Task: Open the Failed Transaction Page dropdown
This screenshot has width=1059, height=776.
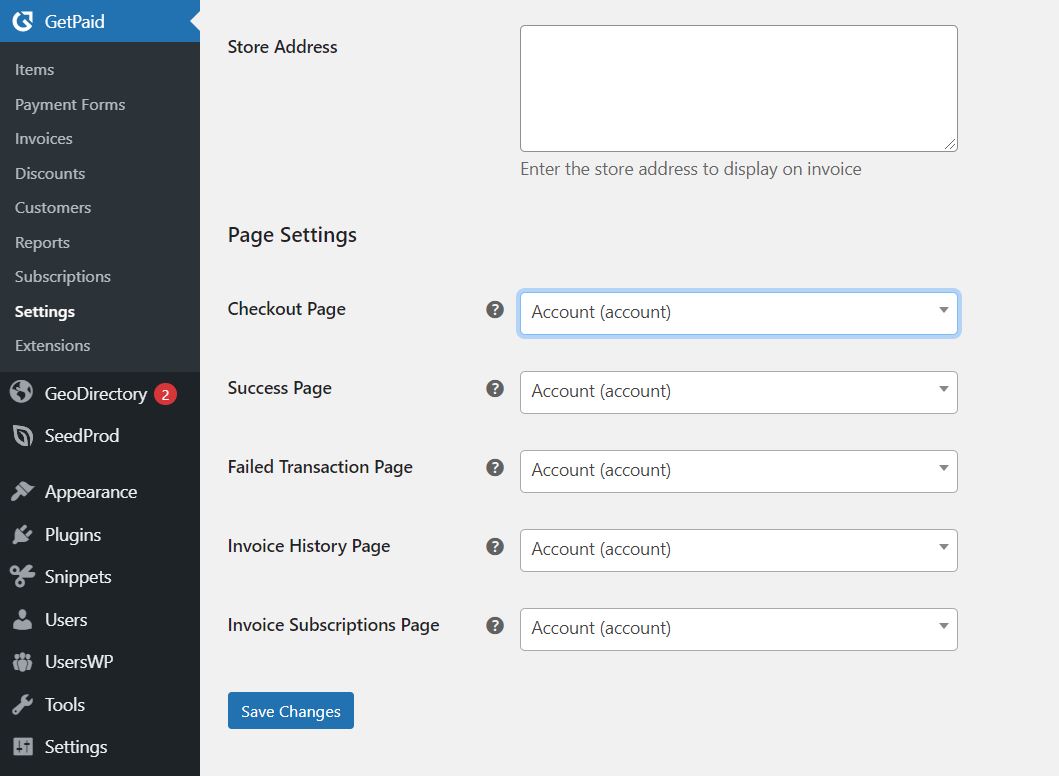Action: point(738,470)
